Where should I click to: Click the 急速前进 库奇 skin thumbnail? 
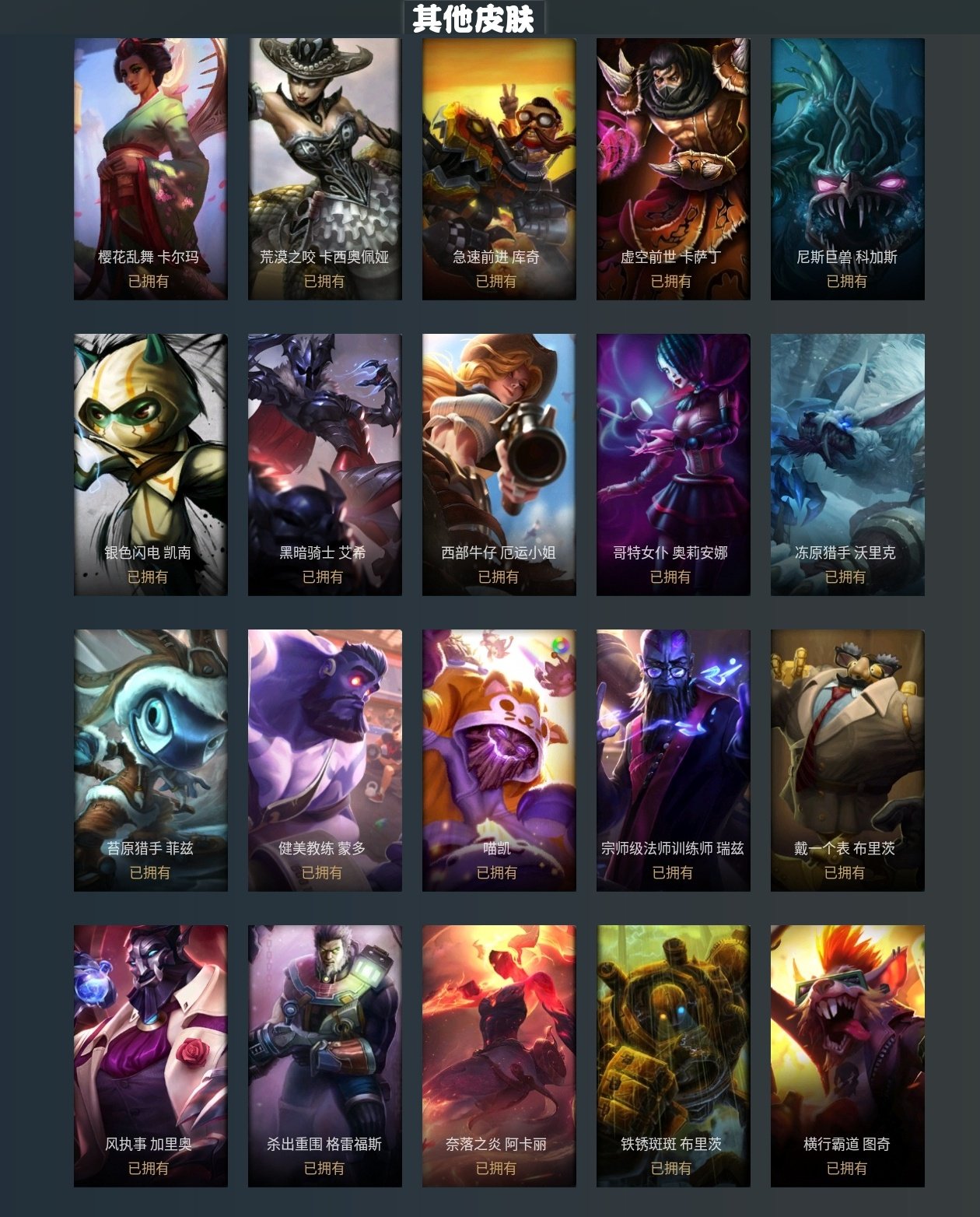click(499, 169)
